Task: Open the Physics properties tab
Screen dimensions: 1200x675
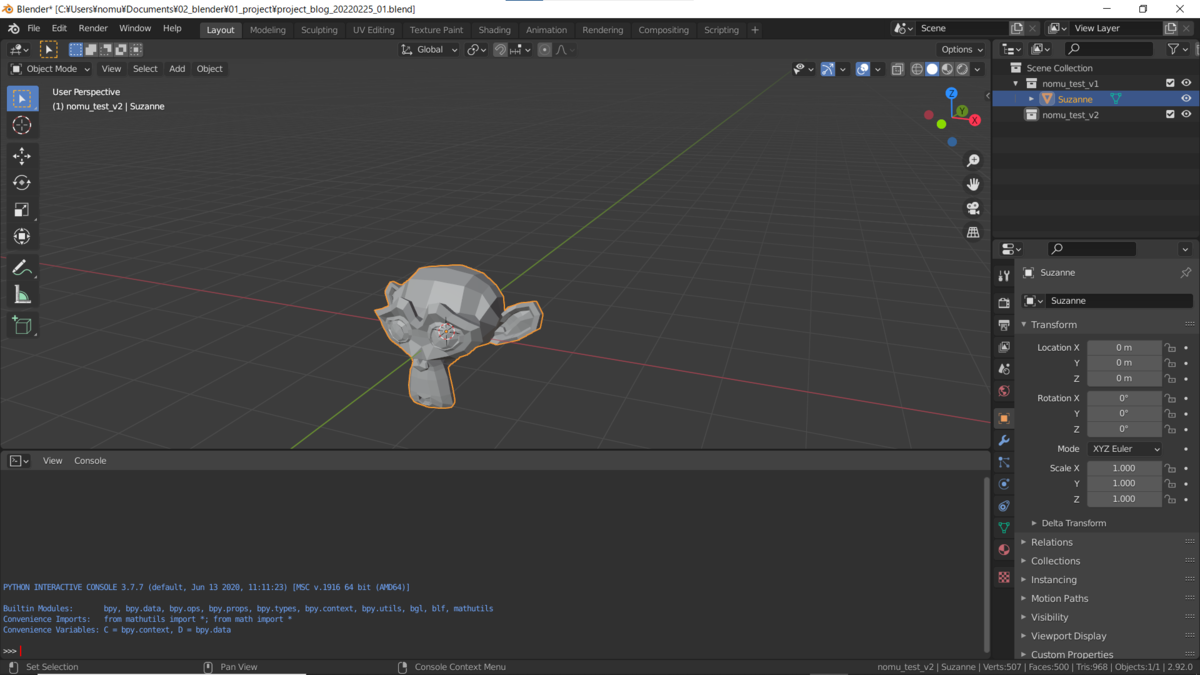Action: [x=1004, y=484]
